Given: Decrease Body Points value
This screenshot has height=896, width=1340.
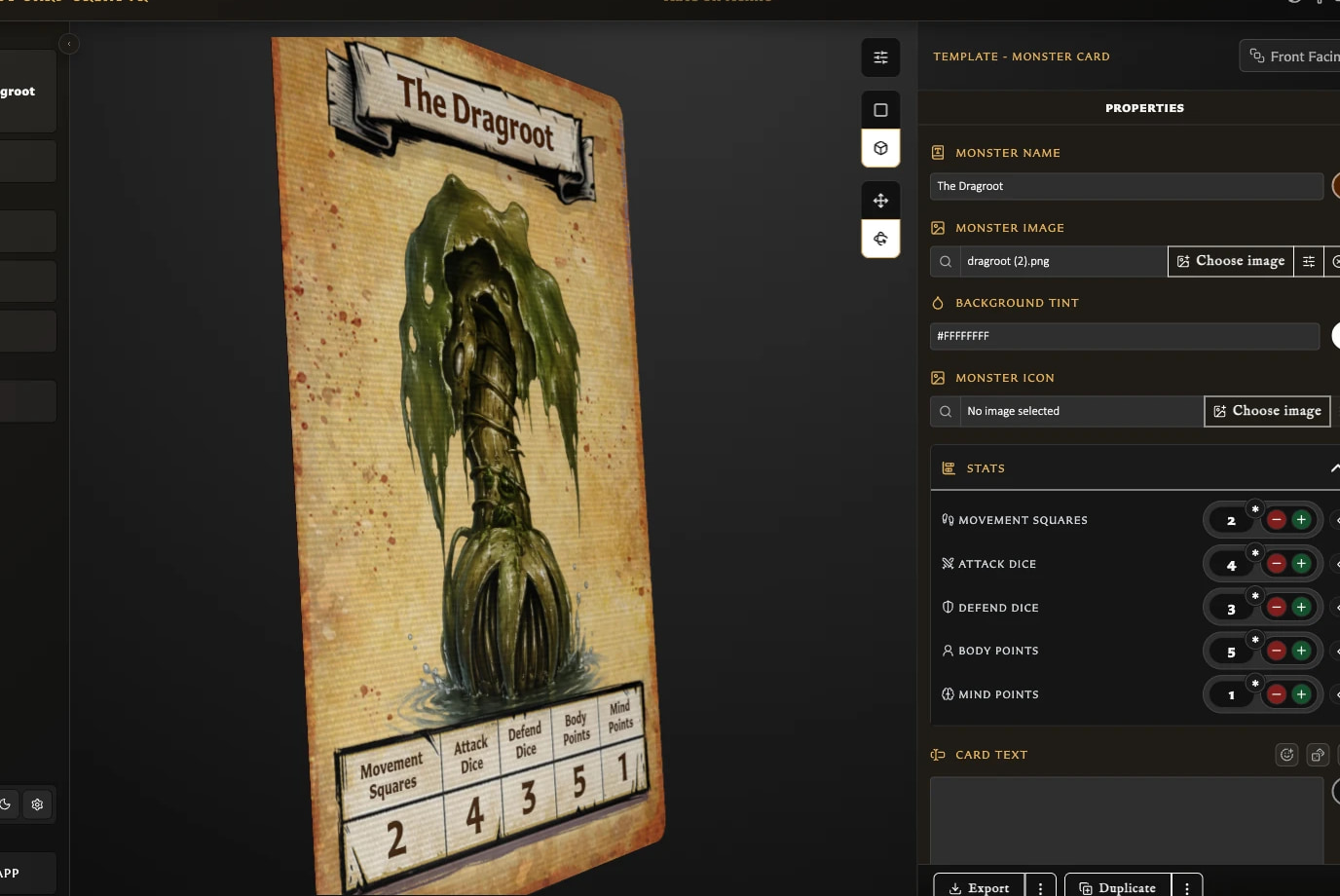Looking at the screenshot, I should point(1276,651).
